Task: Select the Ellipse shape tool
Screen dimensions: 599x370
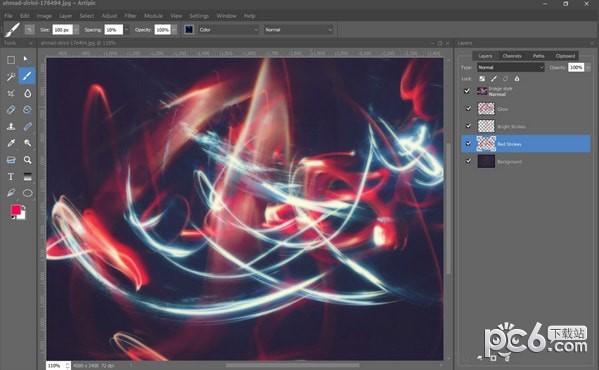Action: coord(27,193)
